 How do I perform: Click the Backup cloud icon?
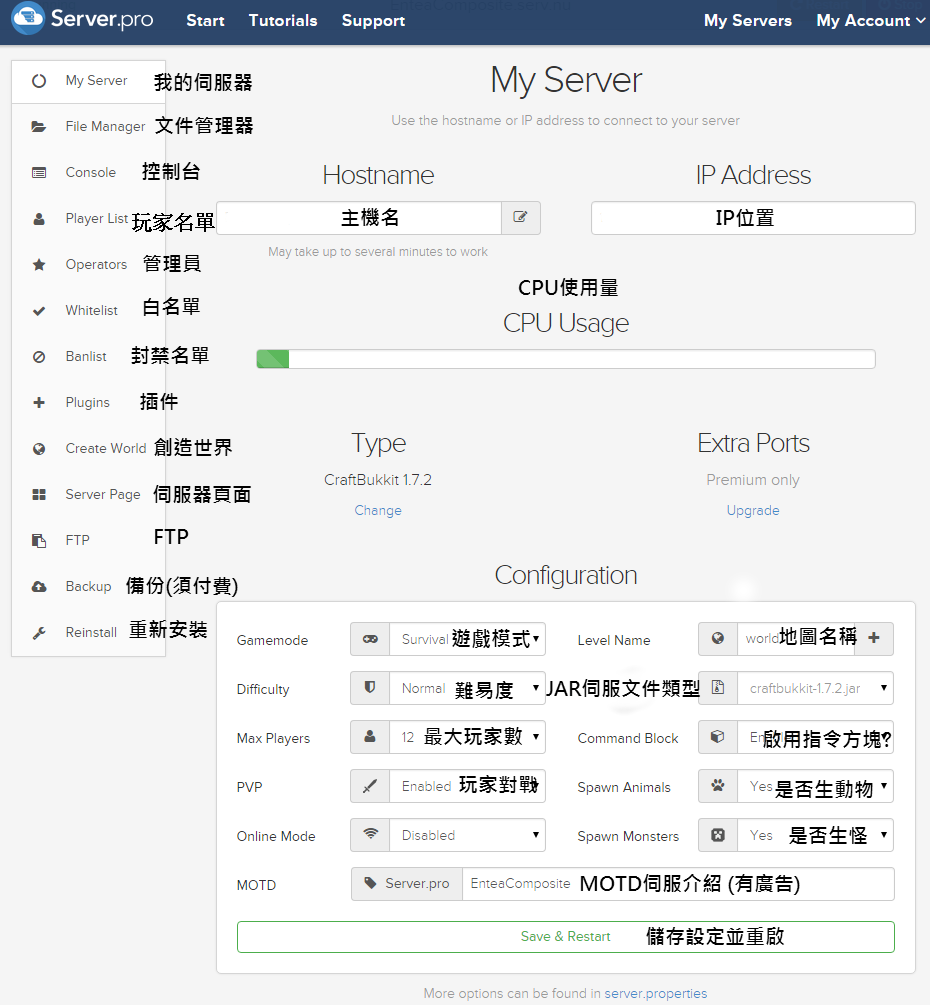click(x=39, y=586)
